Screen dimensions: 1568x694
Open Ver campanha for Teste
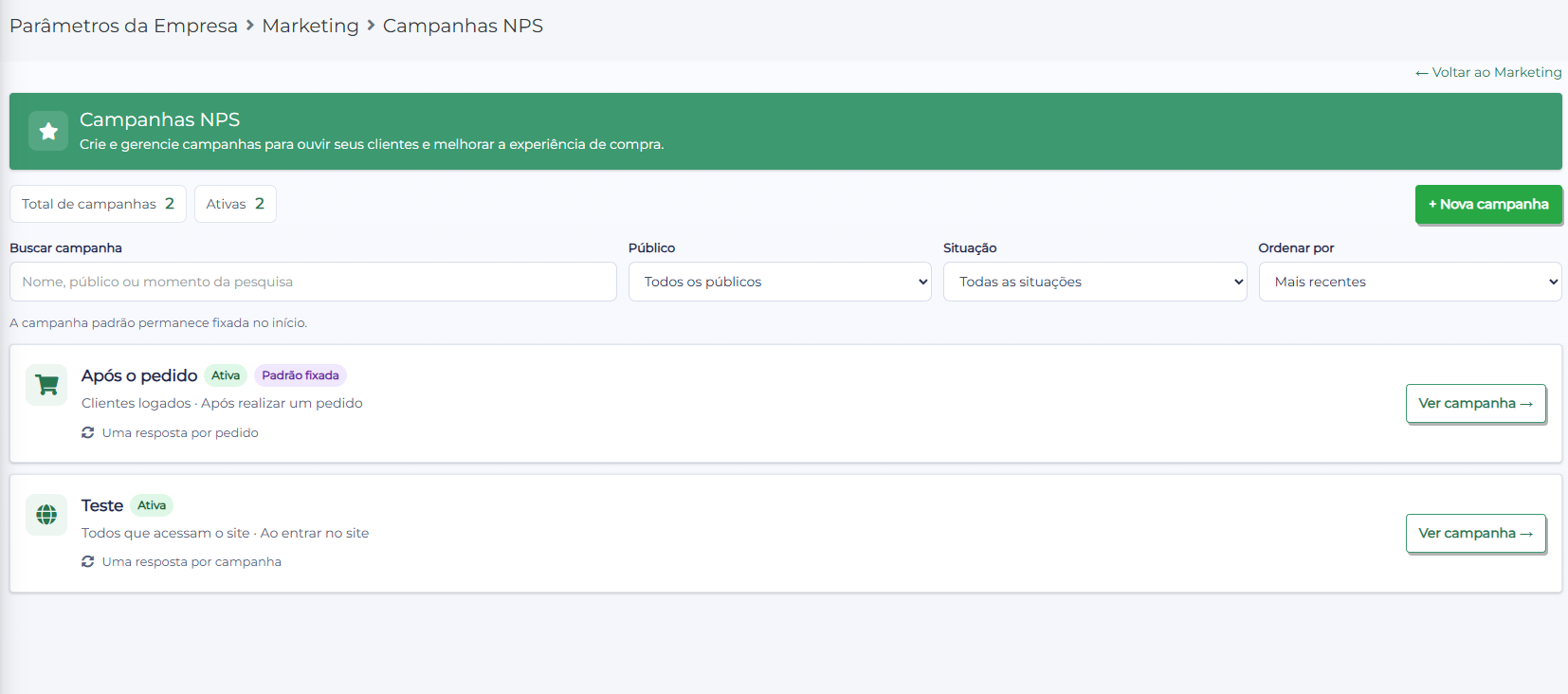1476,533
